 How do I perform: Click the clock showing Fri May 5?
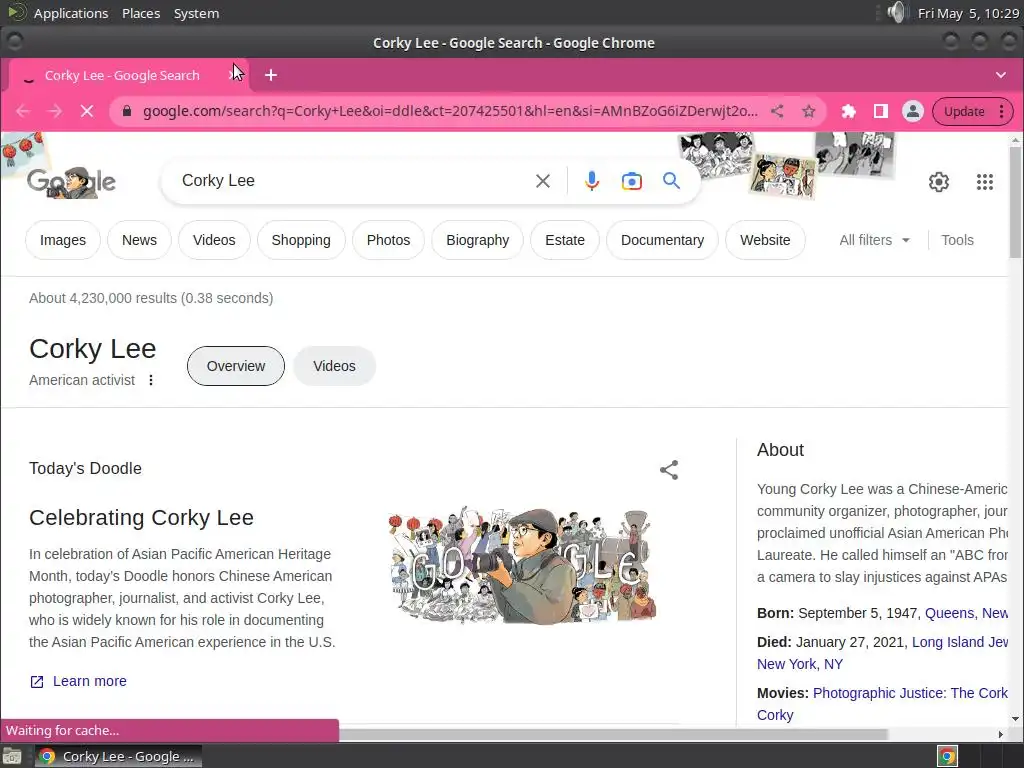(968, 13)
